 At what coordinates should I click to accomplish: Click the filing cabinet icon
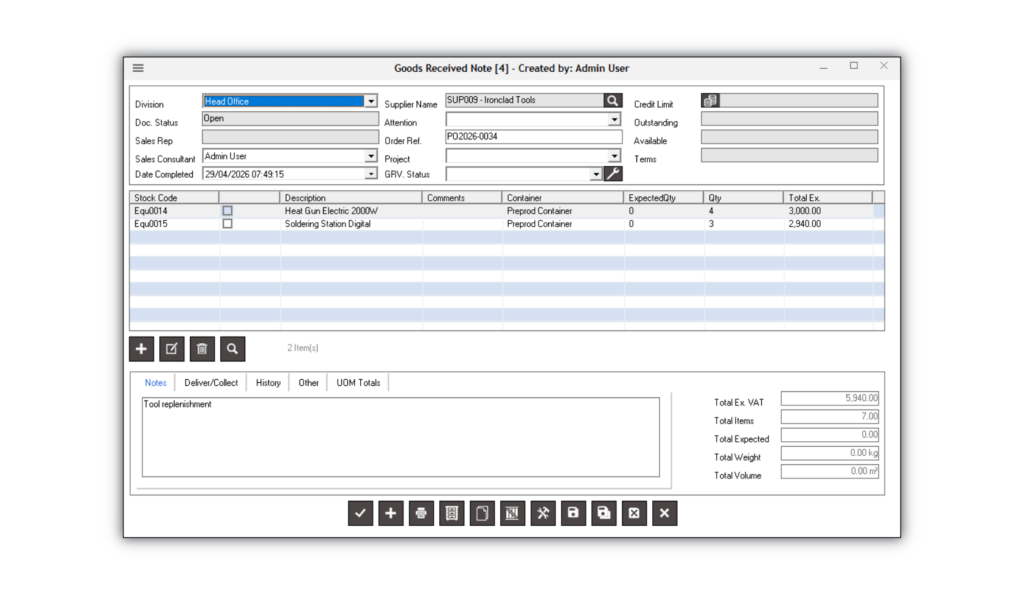pos(451,513)
